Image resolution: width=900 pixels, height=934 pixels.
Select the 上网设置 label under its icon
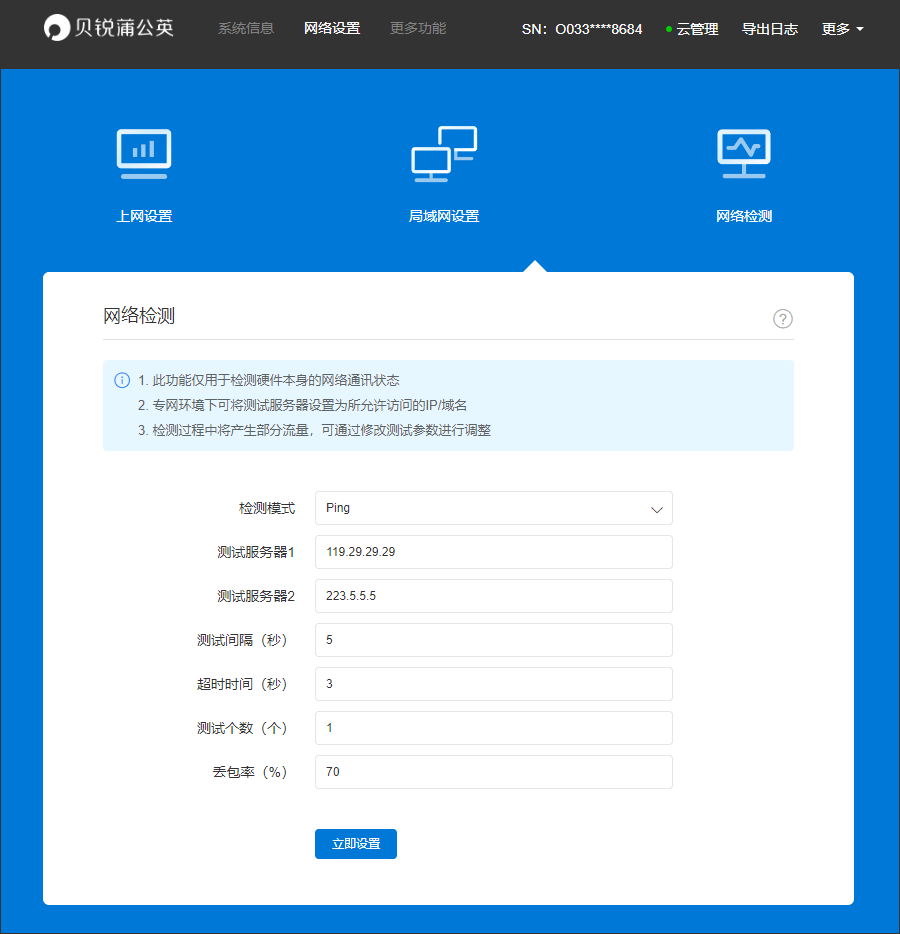143,215
